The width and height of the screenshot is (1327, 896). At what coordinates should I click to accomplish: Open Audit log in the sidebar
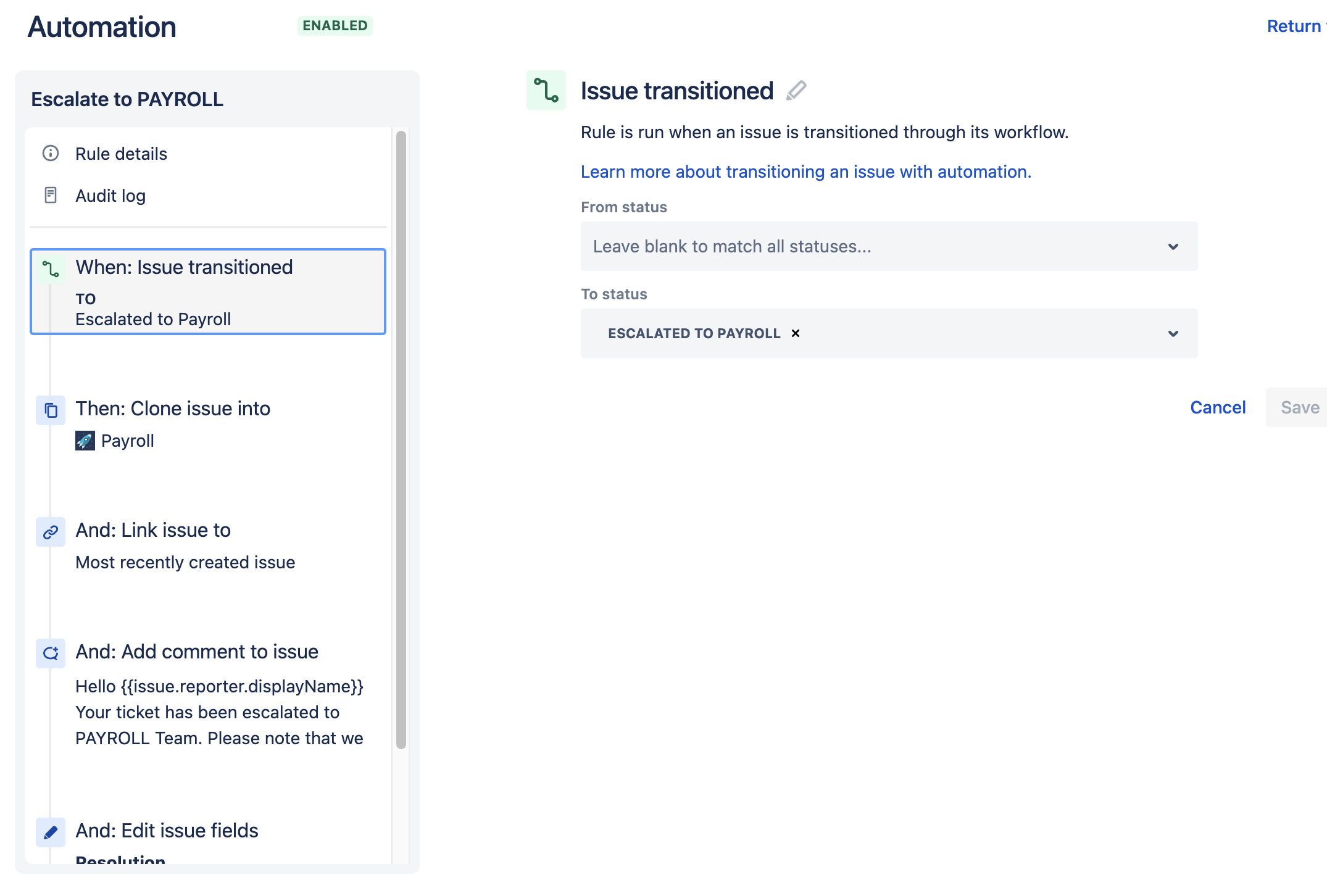click(110, 196)
